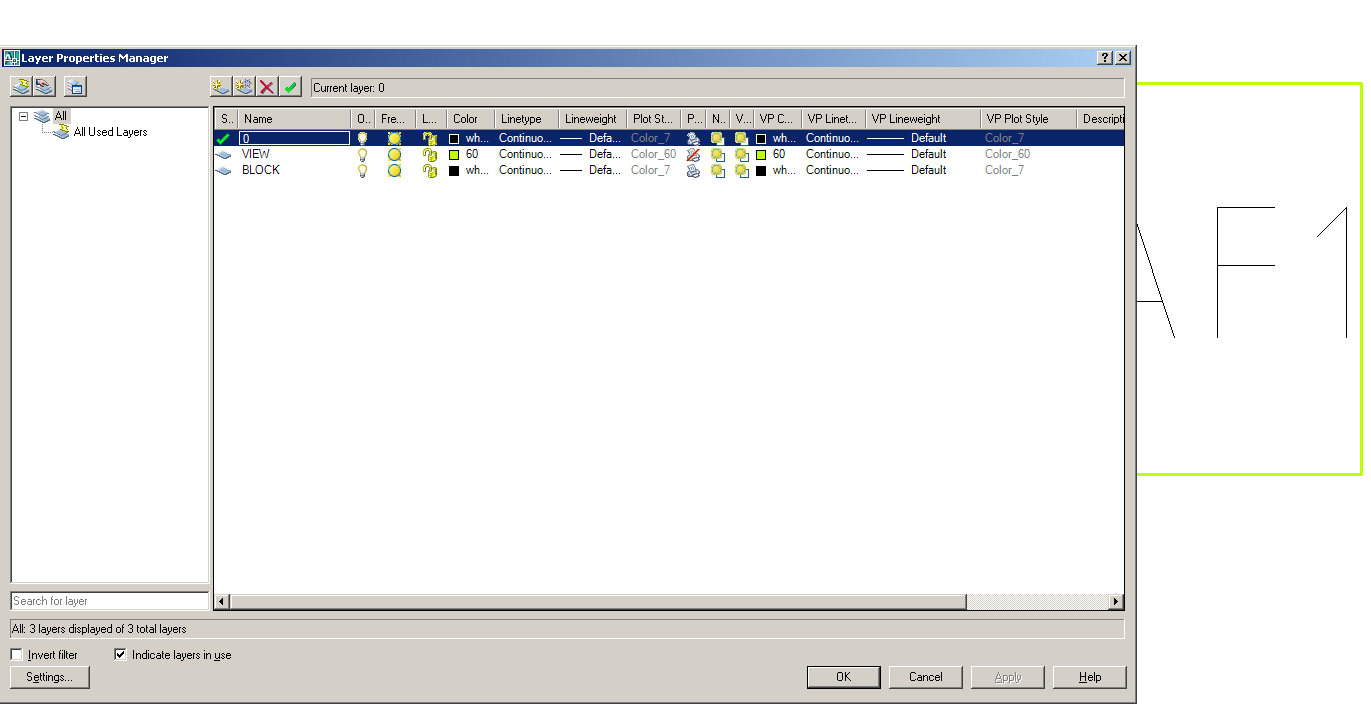The height and width of the screenshot is (709, 1371).
Task: Enable plotting for layer VIEW
Action: [693, 155]
